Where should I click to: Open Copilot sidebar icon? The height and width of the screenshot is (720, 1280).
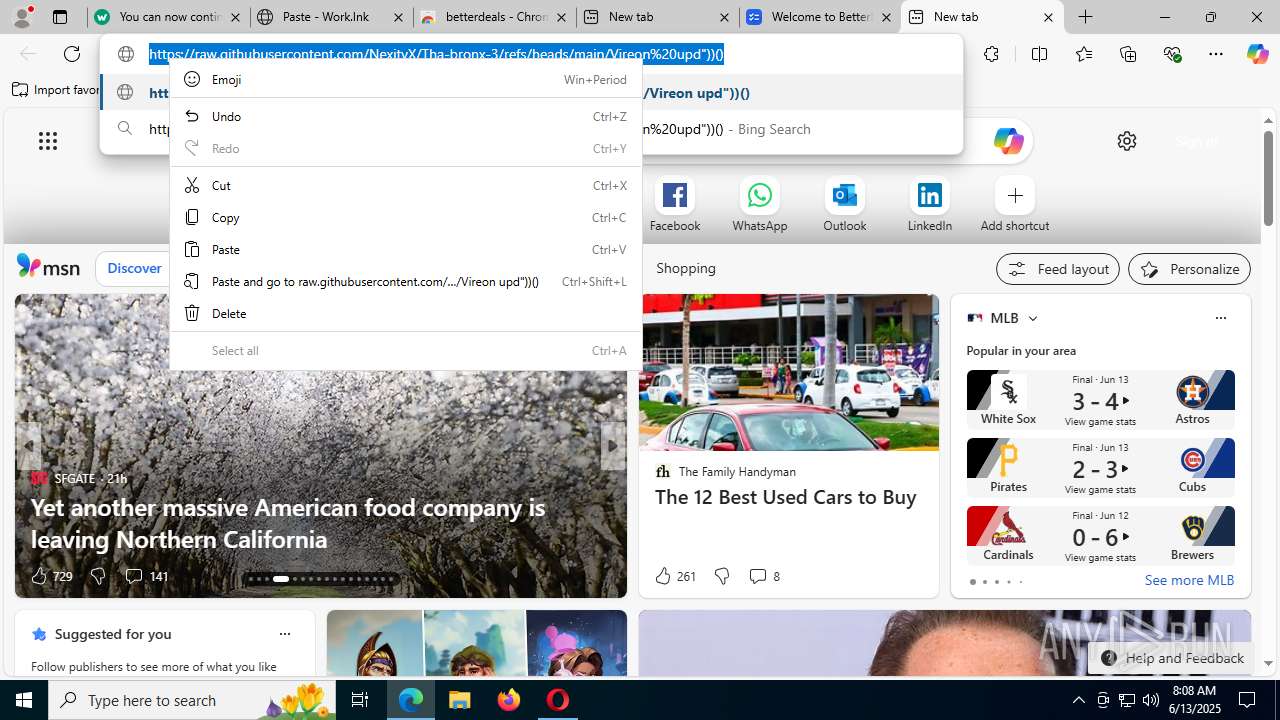pos(1257,54)
